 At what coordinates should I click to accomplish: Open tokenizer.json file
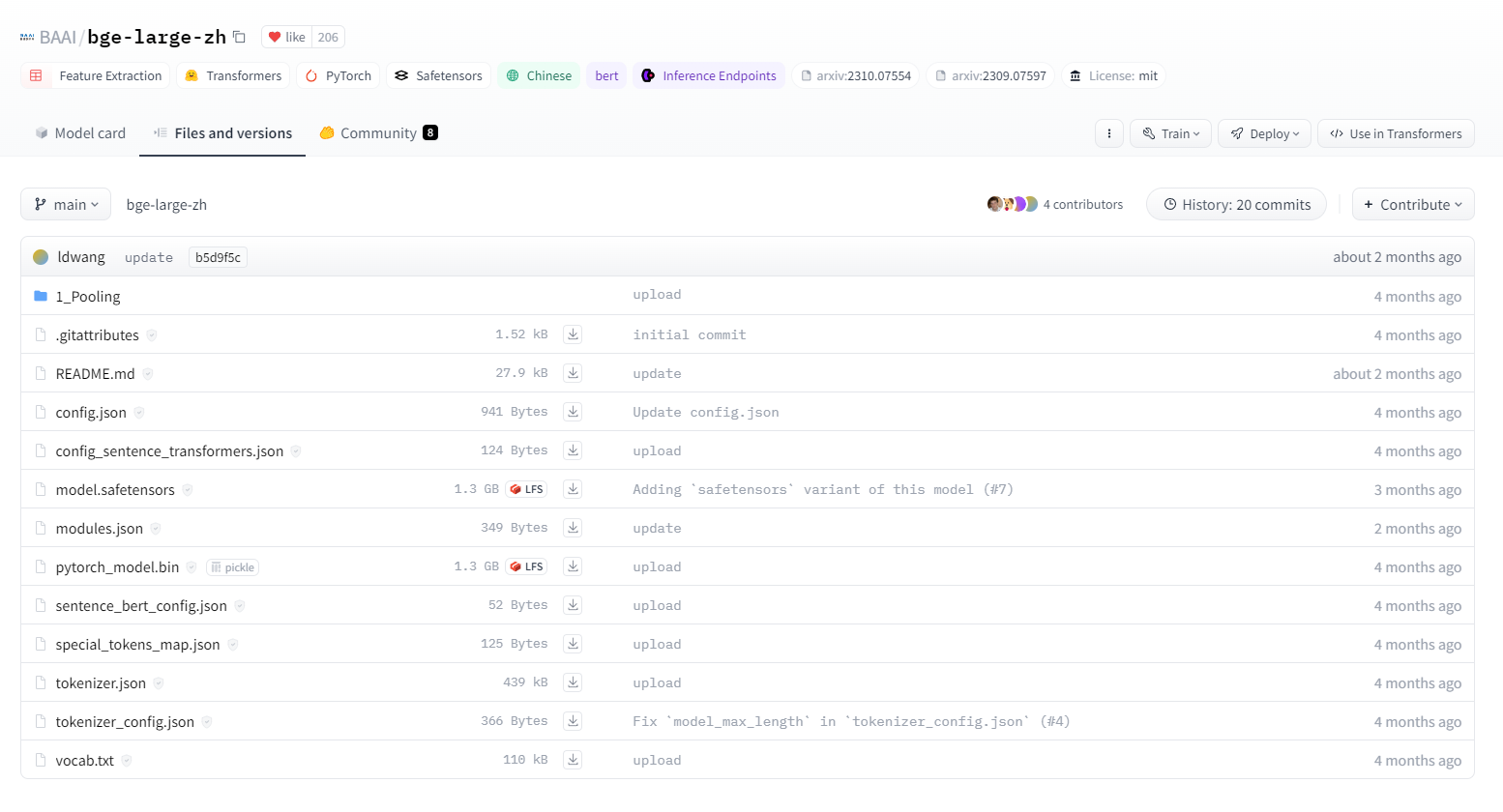[x=101, y=683]
